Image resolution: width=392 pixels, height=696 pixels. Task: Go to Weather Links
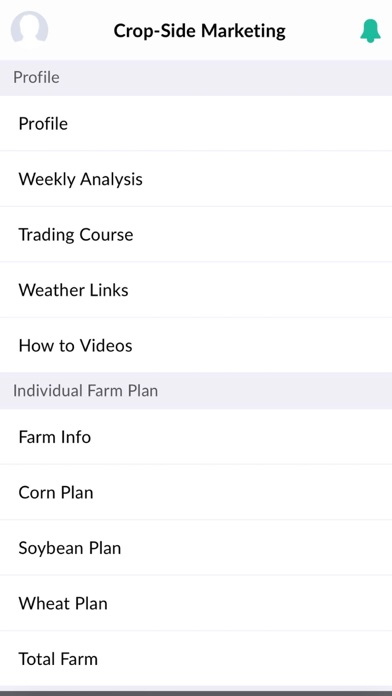coord(196,290)
